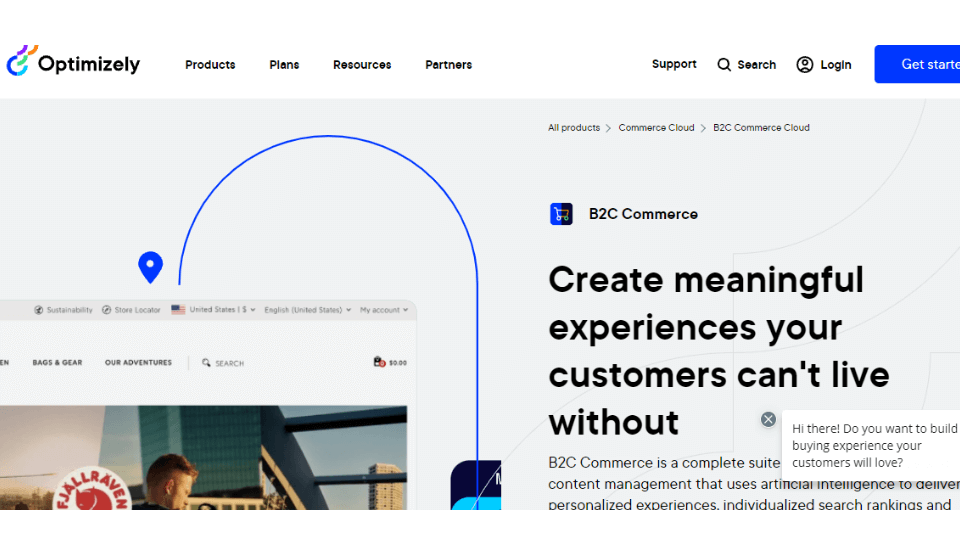Click the mockup SEARCH field
The height and width of the screenshot is (540, 960).
point(223,363)
